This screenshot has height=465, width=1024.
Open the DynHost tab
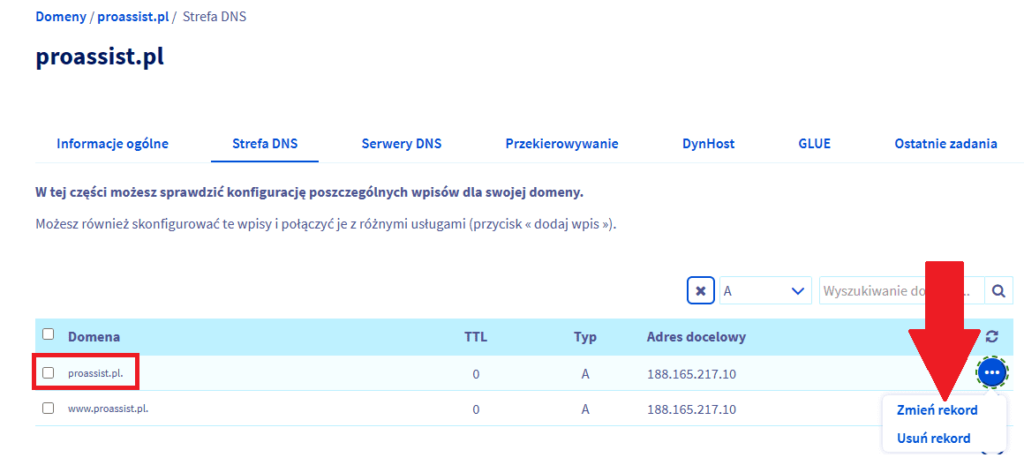pyautogui.click(x=708, y=143)
